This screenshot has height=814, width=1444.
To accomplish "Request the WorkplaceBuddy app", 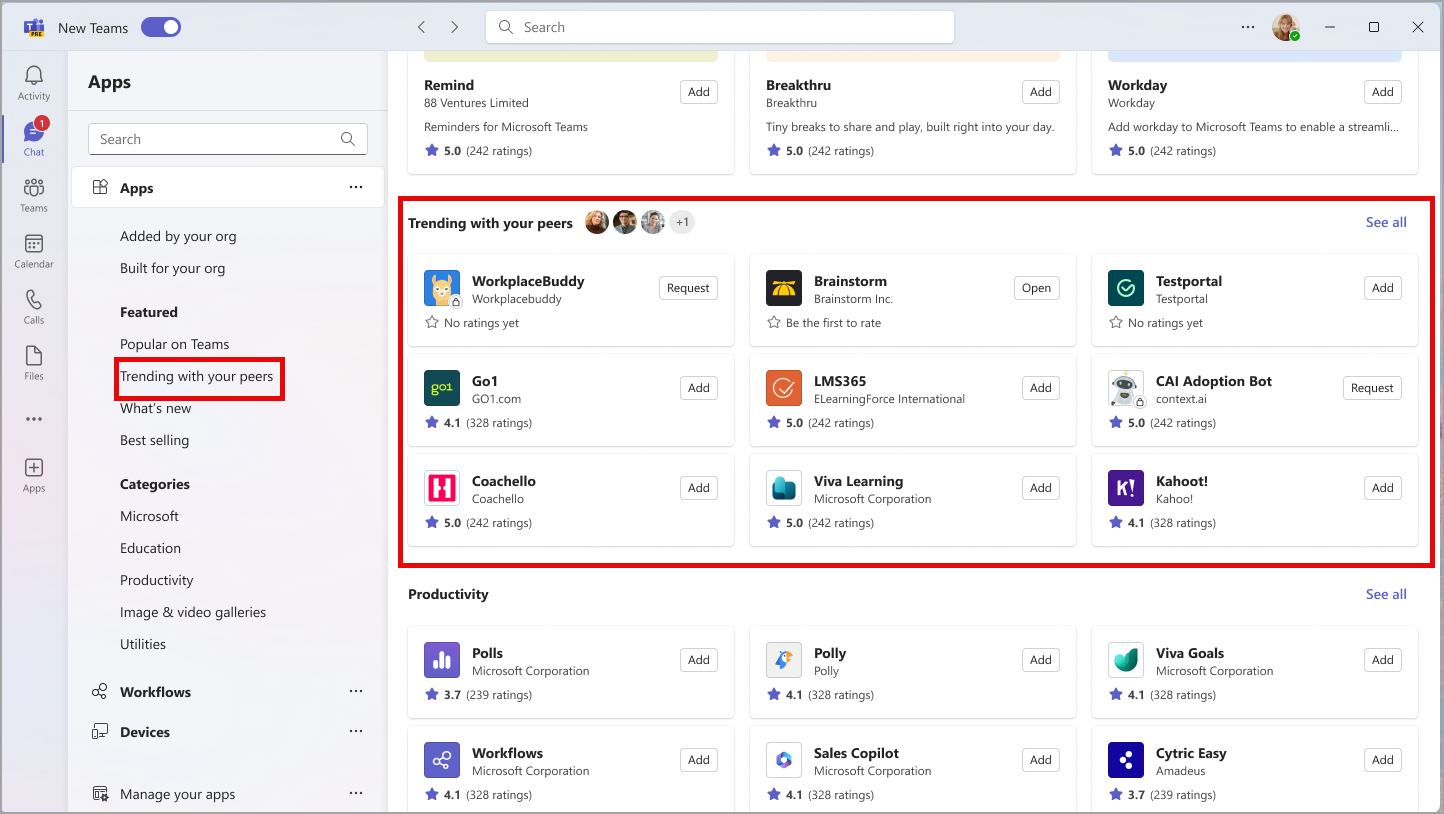I will (x=688, y=288).
